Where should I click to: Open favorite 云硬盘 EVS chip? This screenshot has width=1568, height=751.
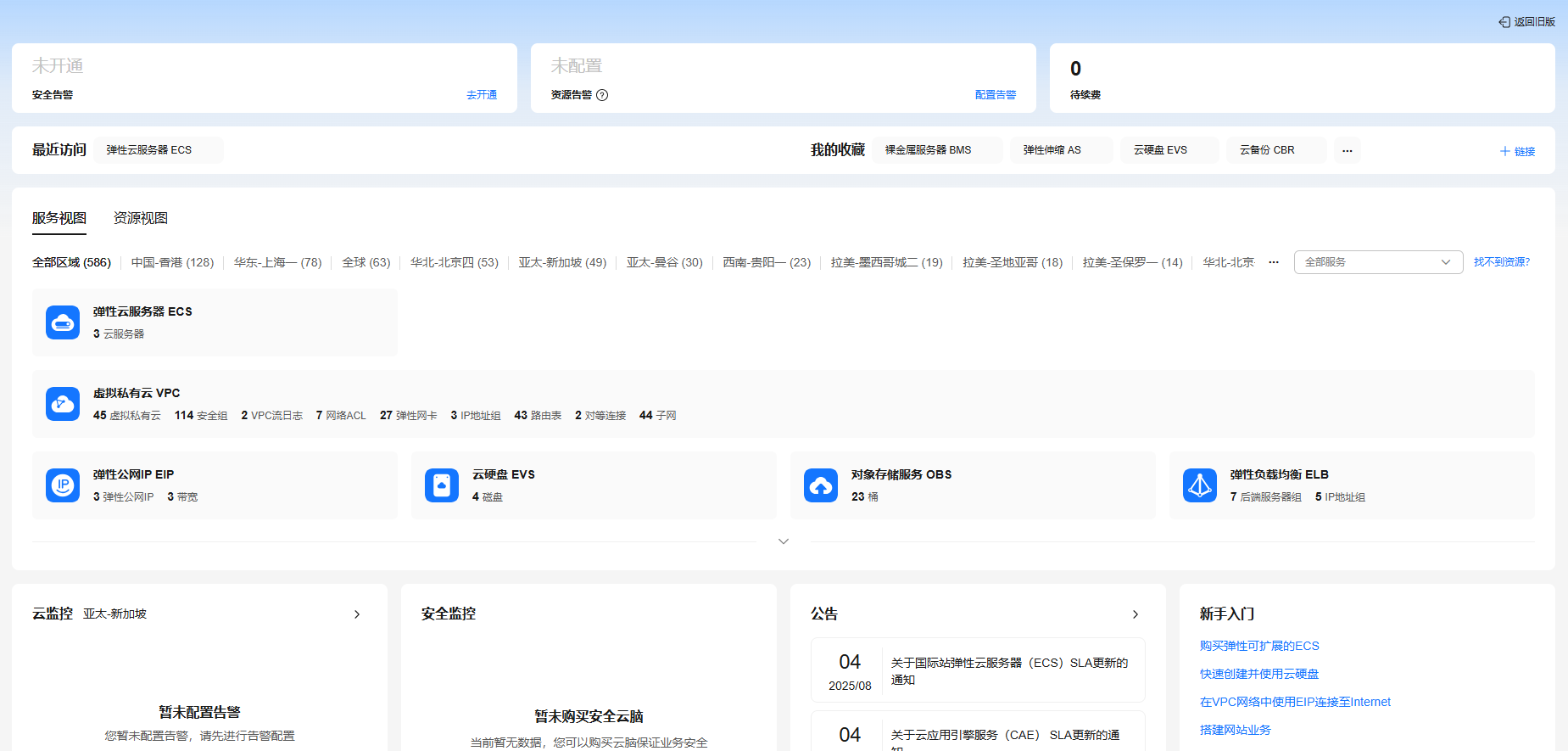[x=1169, y=150]
